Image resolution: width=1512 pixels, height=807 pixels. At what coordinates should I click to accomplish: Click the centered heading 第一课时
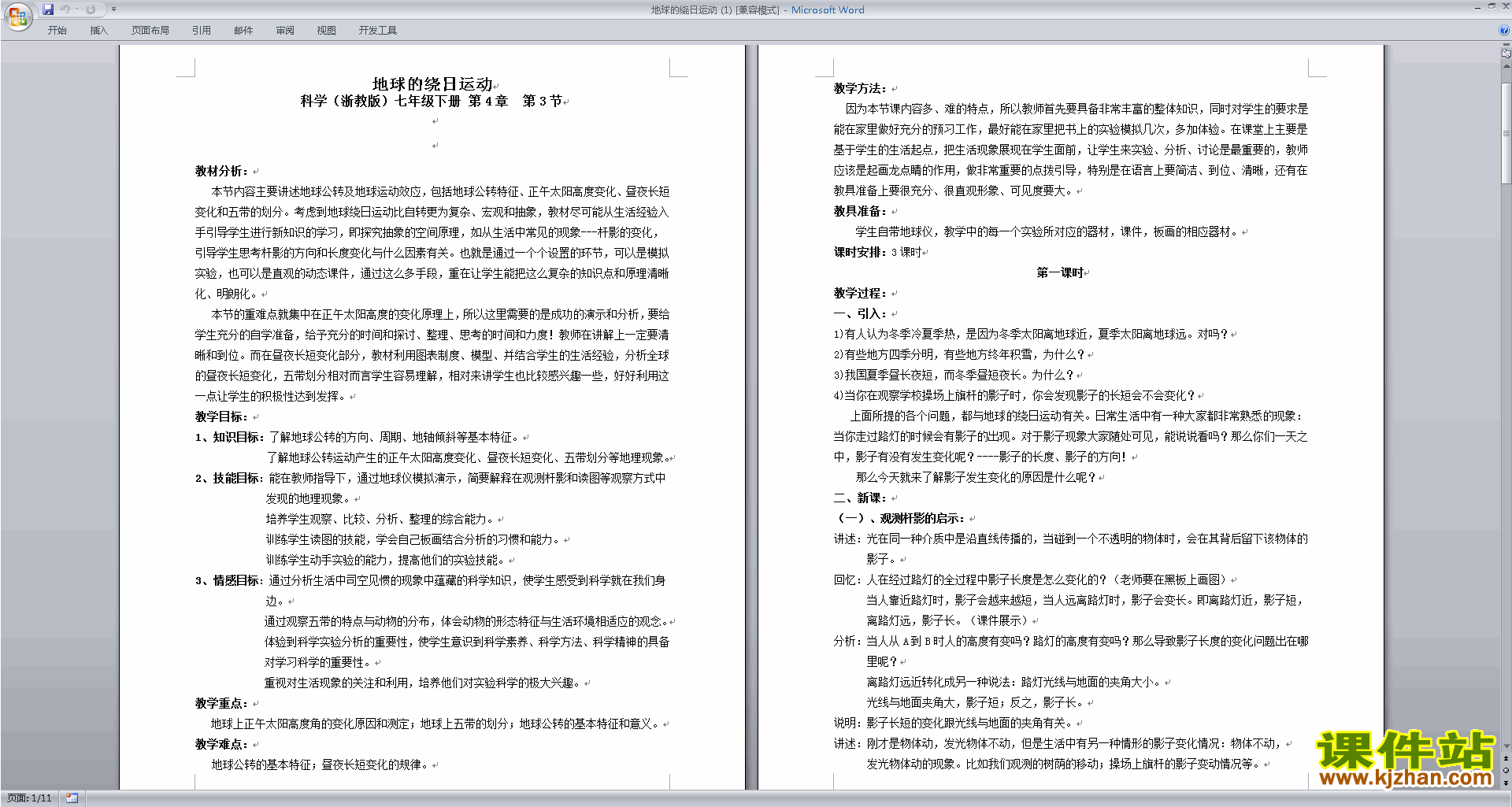click(x=1060, y=272)
